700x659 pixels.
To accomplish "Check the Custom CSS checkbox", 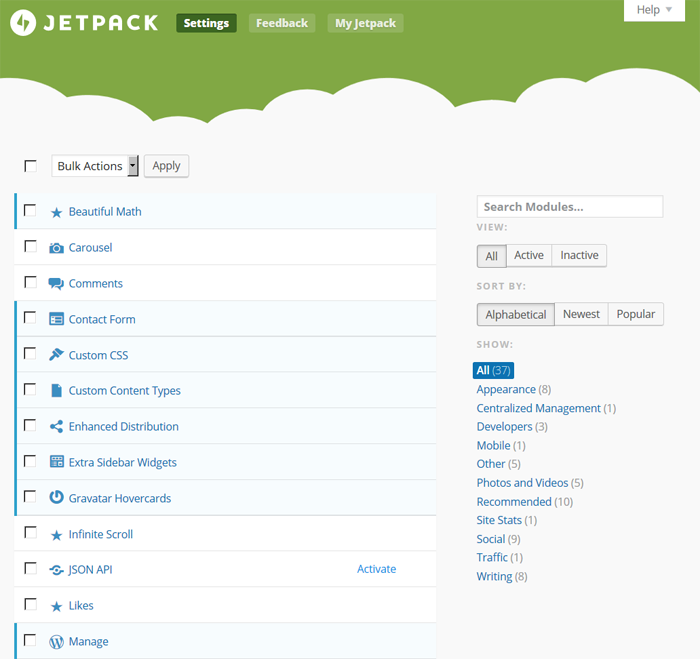I will pyautogui.click(x=30, y=353).
